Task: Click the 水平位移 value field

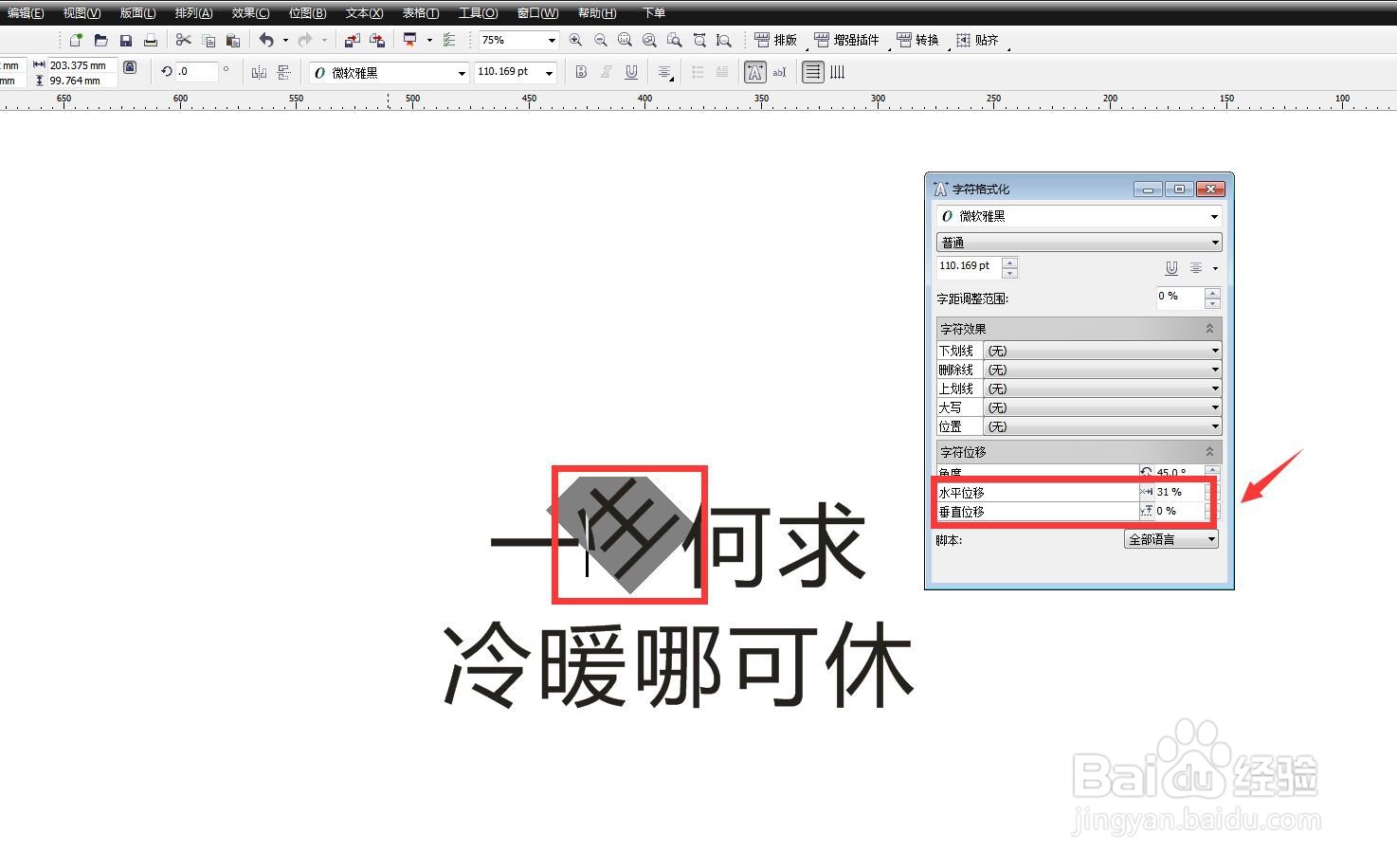Action: [x=1179, y=492]
